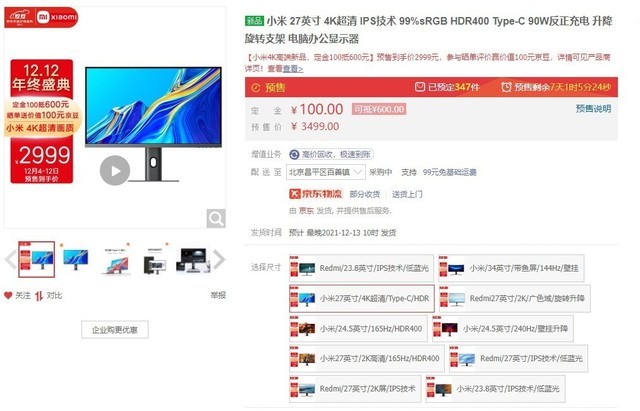
Task: Choose the Redmi/27英寸/IPS技术/低蓝光 size option
Action: [519, 358]
